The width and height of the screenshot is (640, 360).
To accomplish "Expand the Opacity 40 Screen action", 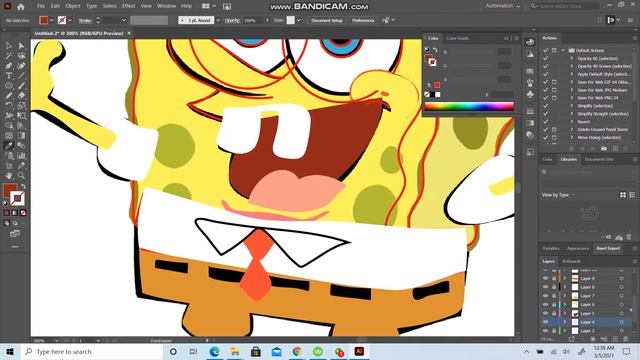I will [571, 66].
